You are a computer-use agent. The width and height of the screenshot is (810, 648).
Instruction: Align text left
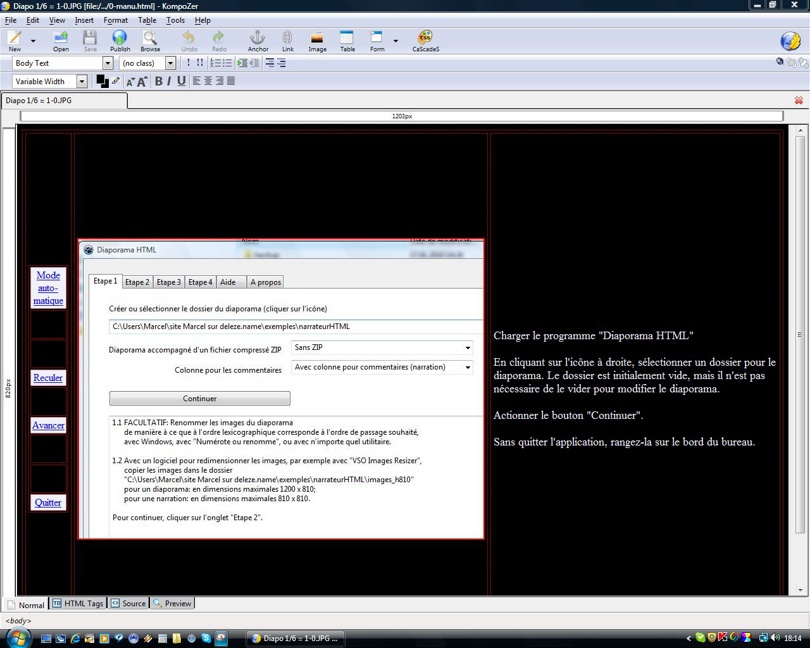click(196, 81)
